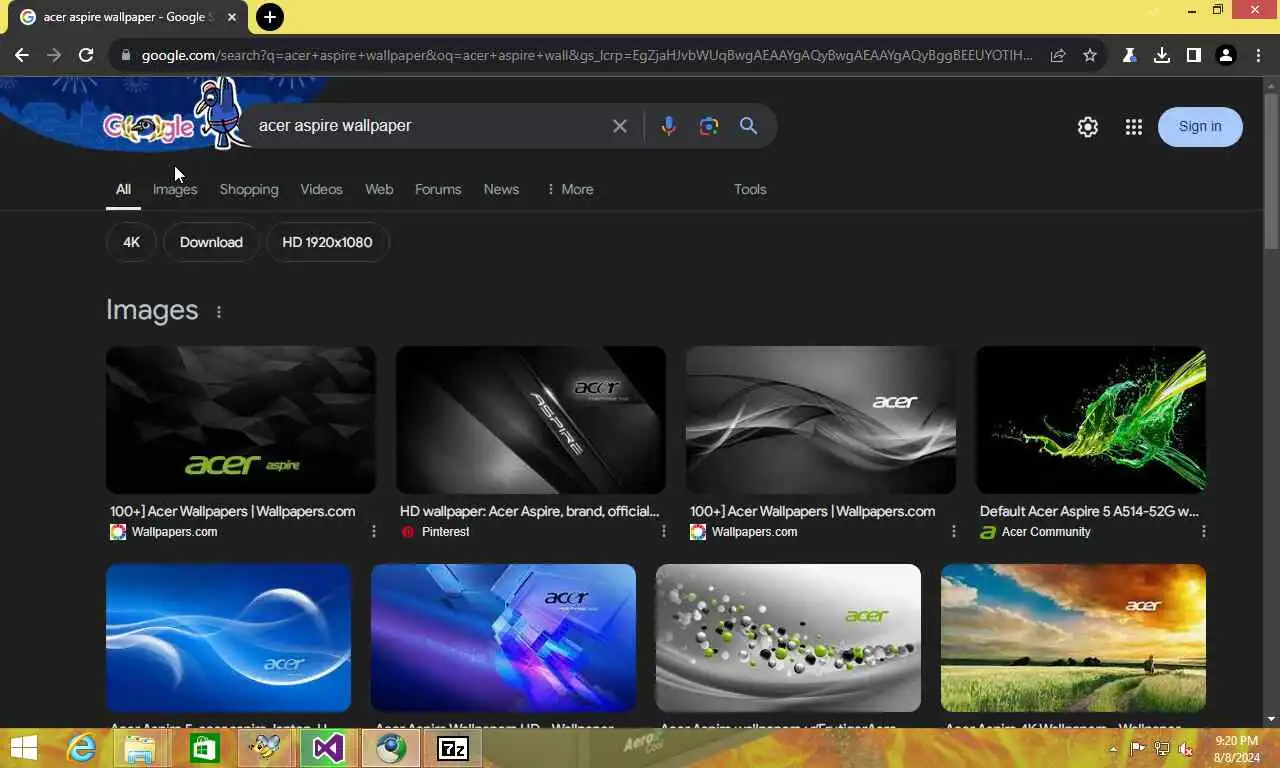This screenshot has height=768, width=1280.
Task: Click the muted volume tray icon
Action: click(x=1186, y=749)
